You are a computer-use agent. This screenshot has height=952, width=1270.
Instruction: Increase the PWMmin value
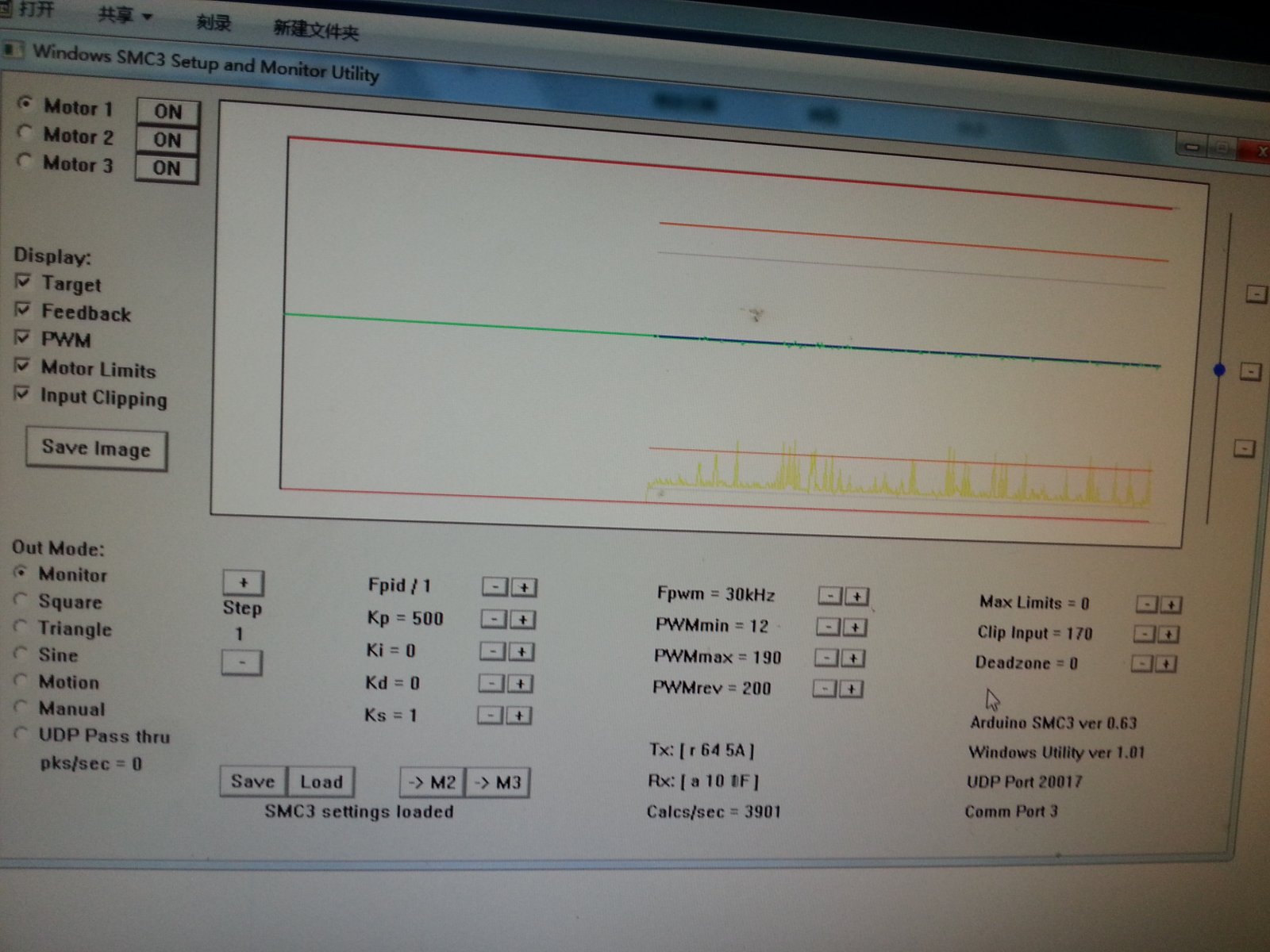pos(855,628)
